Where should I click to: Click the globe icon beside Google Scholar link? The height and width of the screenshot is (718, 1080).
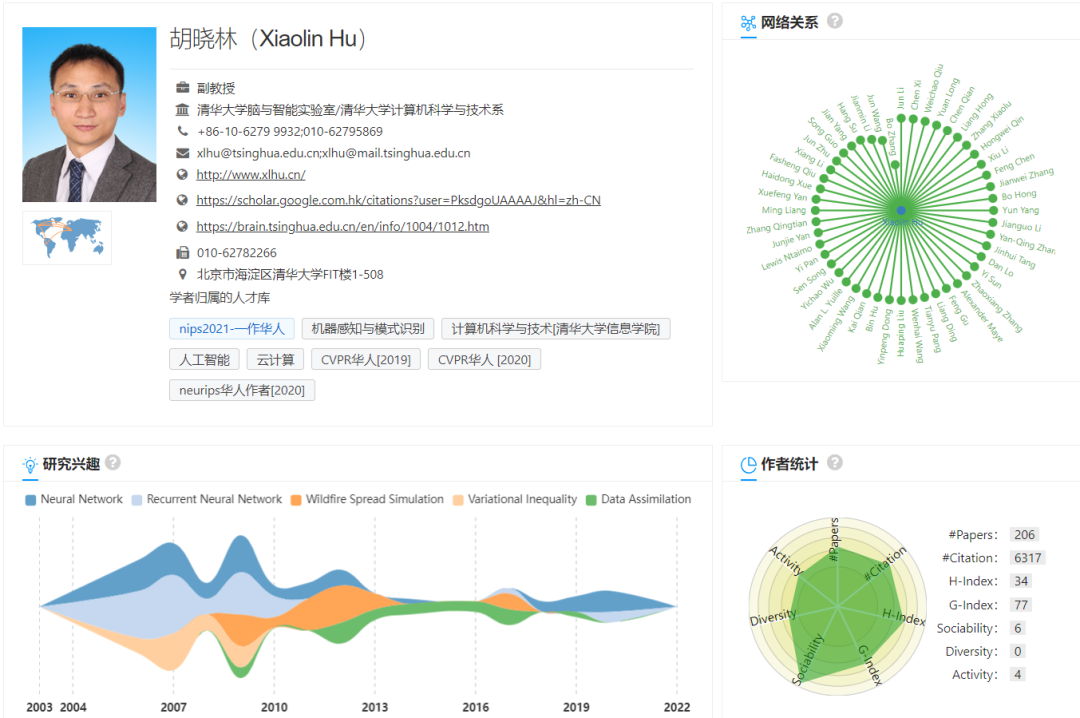(x=183, y=201)
